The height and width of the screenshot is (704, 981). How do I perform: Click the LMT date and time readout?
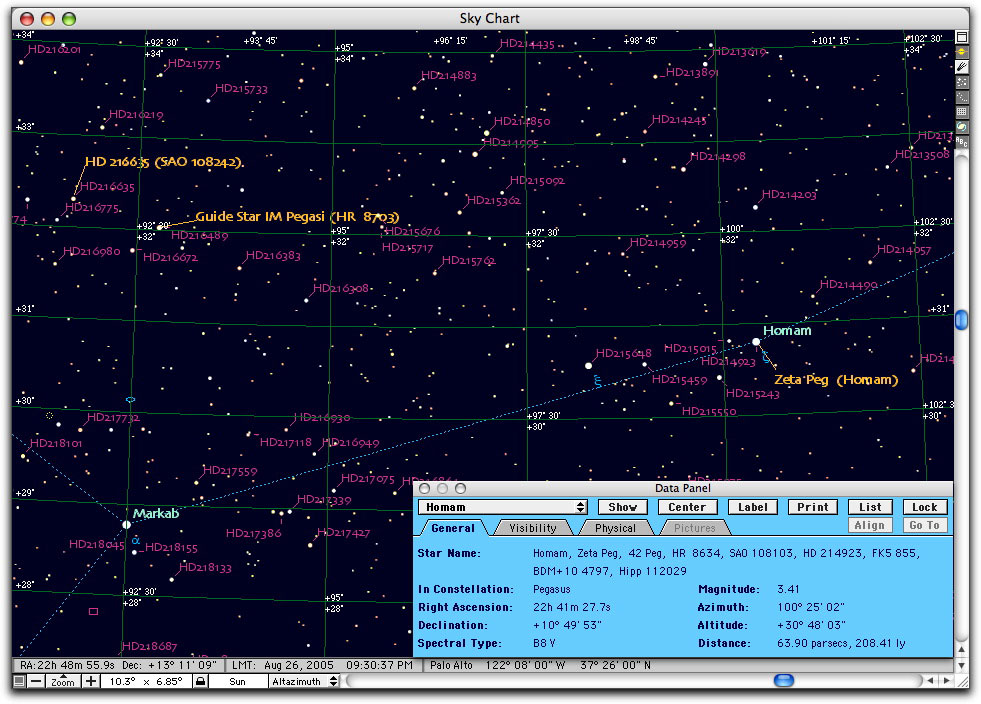[322, 665]
